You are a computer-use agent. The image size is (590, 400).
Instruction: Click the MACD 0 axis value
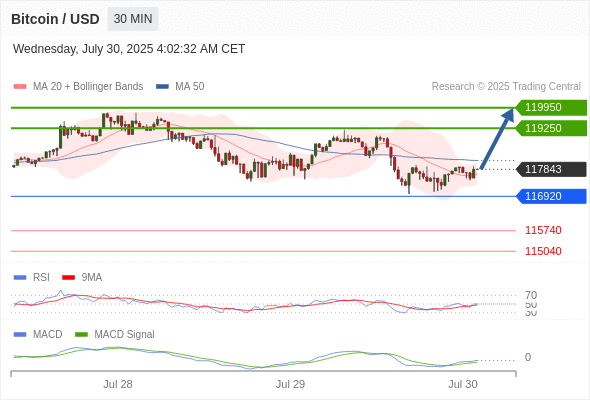[528, 357]
